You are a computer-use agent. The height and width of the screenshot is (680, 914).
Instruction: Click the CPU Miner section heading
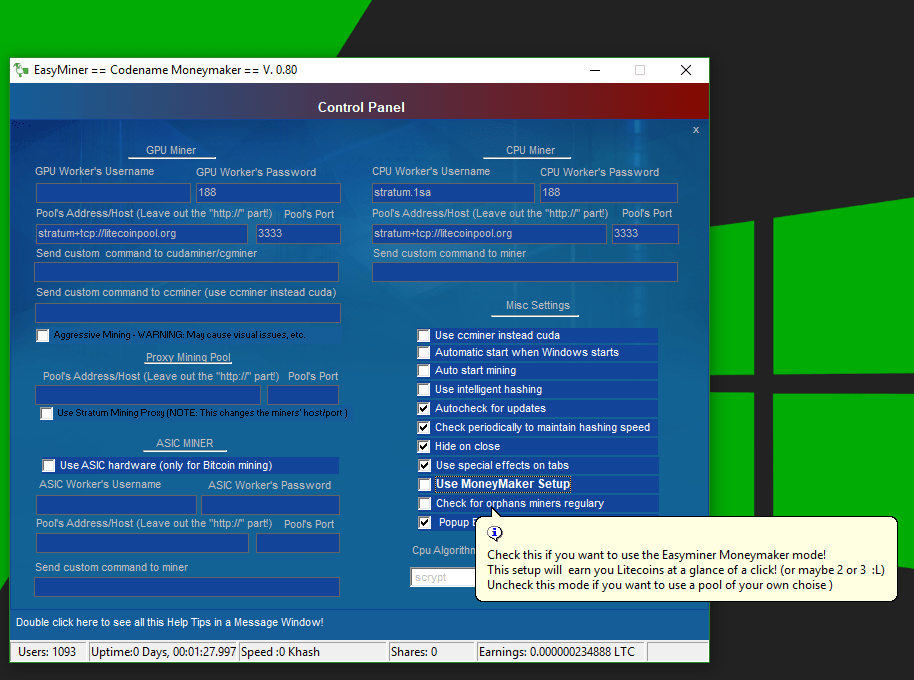530,150
